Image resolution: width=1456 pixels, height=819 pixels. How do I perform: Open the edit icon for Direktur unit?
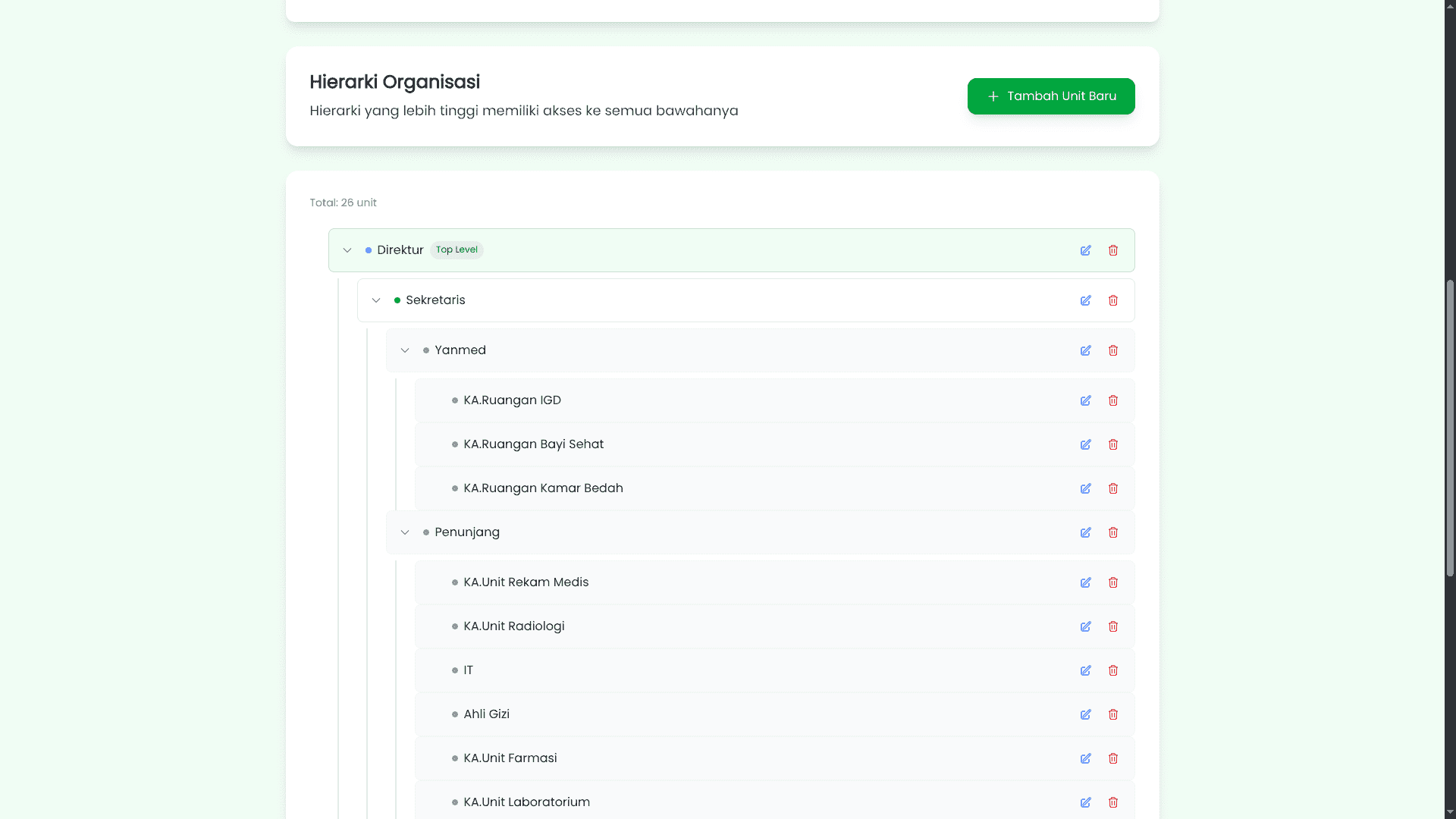click(x=1086, y=250)
